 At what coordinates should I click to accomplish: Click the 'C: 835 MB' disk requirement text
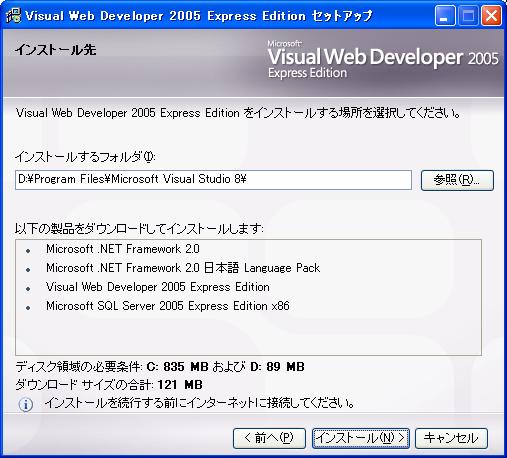pyautogui.click(x=177, y=367)
